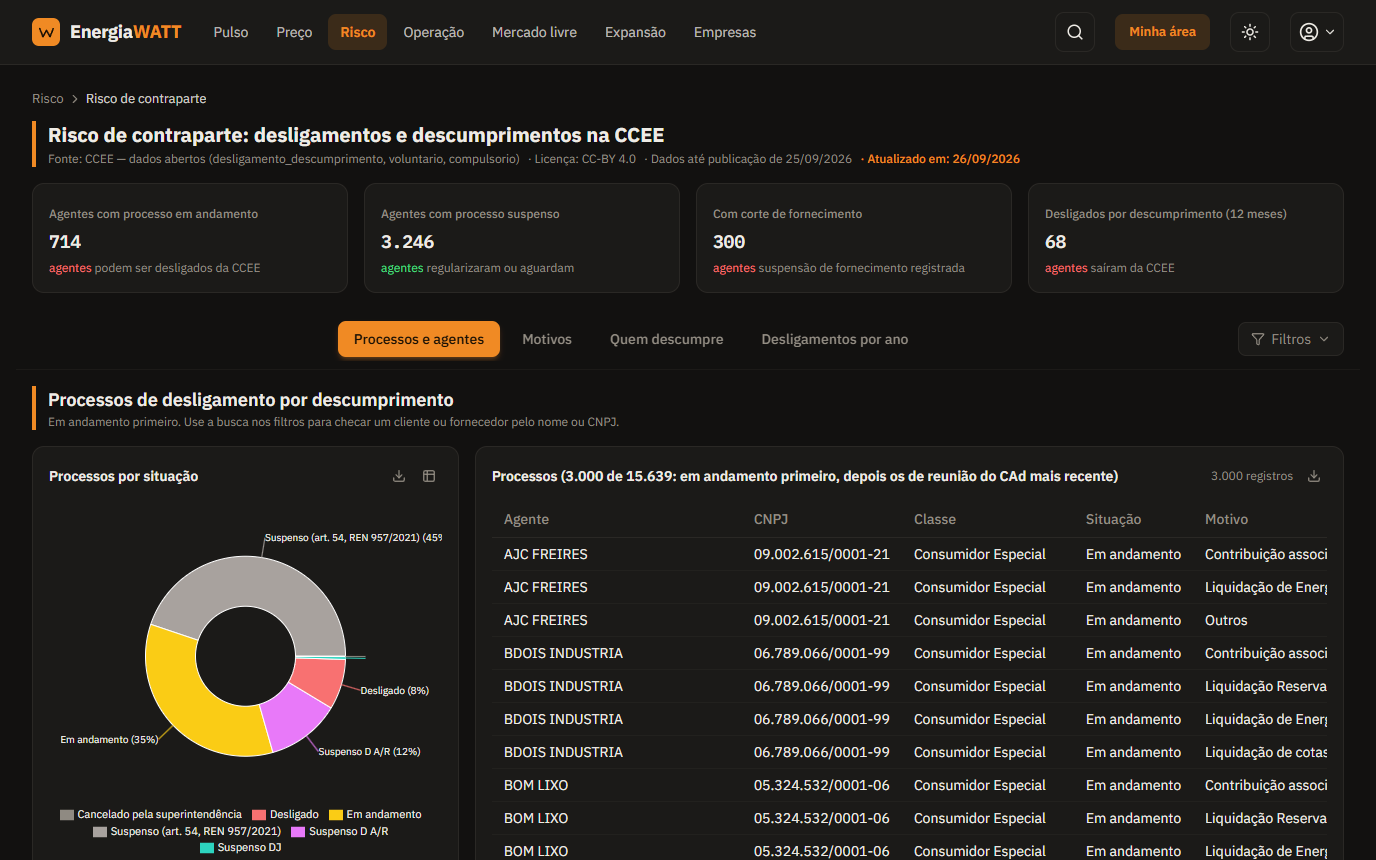Navigate to Mercado livre
This screenshot has width=1376, height=860.
coord(534,32)
